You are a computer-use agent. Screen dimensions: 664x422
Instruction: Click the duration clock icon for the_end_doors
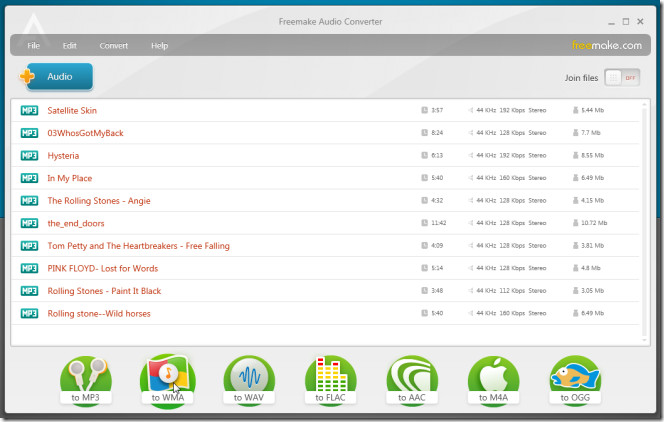(424, 223)
